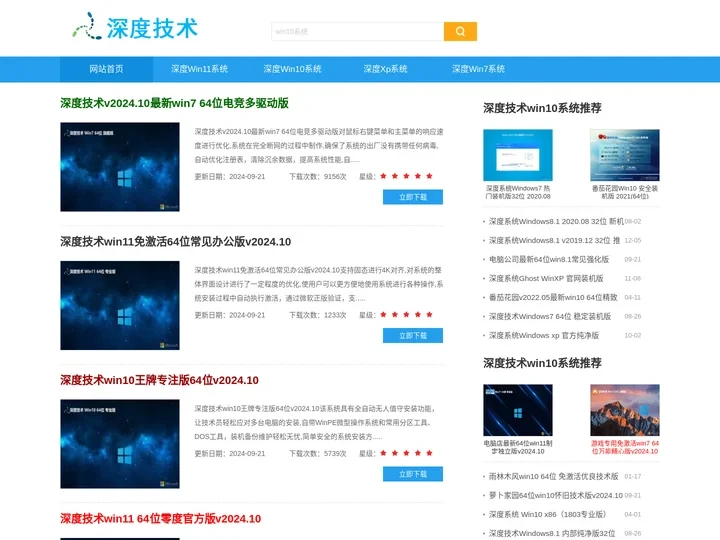Focus the win10系统 search input field
This screenshot has width=720, height=540.
pyautogui.click(x=357, y=31)
